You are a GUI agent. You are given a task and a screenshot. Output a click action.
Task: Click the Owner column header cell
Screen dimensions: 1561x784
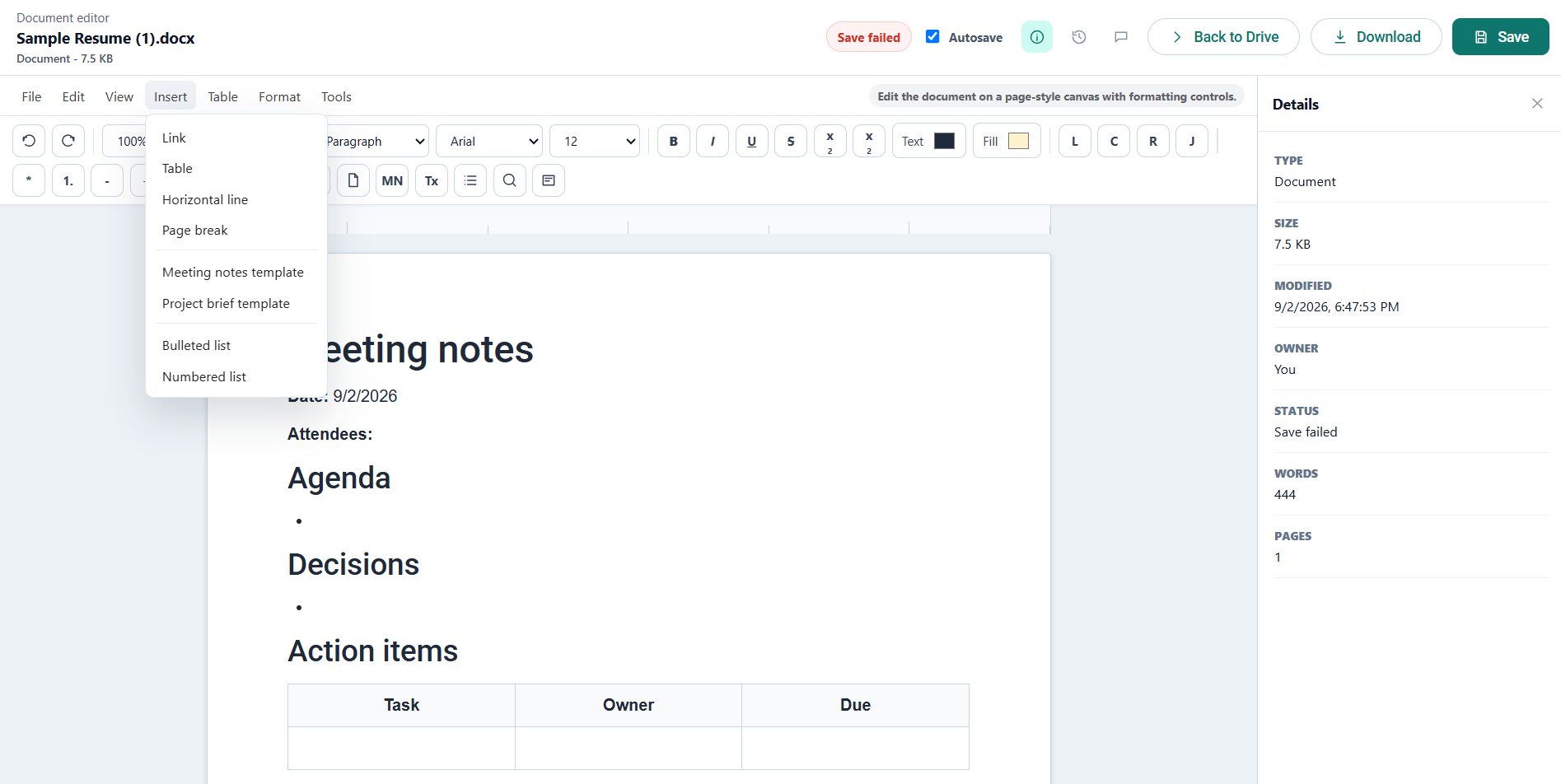pyautogui.click(x=629, y=705)
